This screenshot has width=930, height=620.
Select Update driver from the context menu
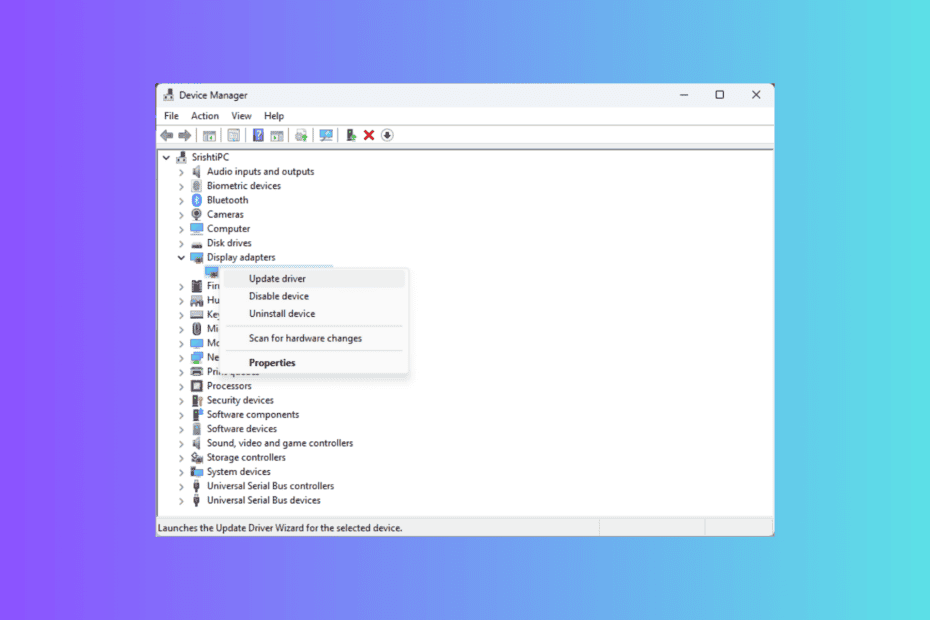pyautogui.click(x=277, y=278)
